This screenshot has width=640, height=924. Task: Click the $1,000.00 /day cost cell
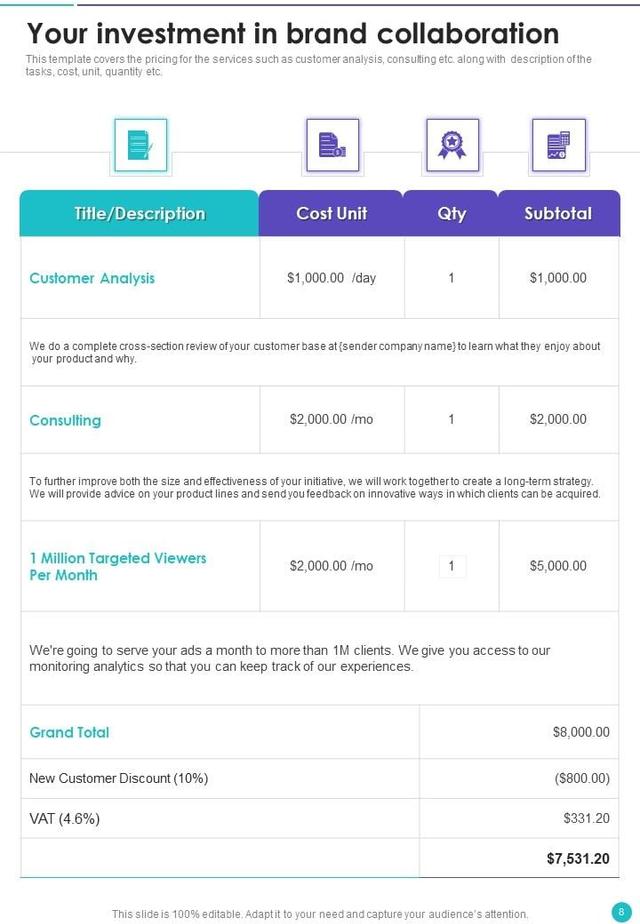point(331,278)
